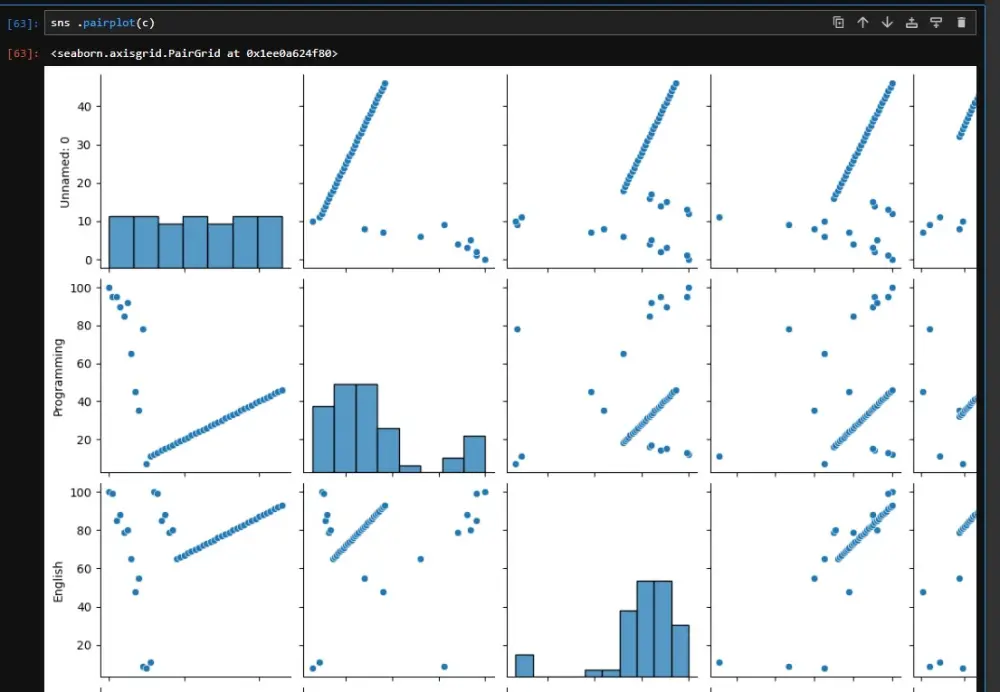Click the English y-axis label
Viewport: 1000px width, 692px height.
[x=58, y=581]
